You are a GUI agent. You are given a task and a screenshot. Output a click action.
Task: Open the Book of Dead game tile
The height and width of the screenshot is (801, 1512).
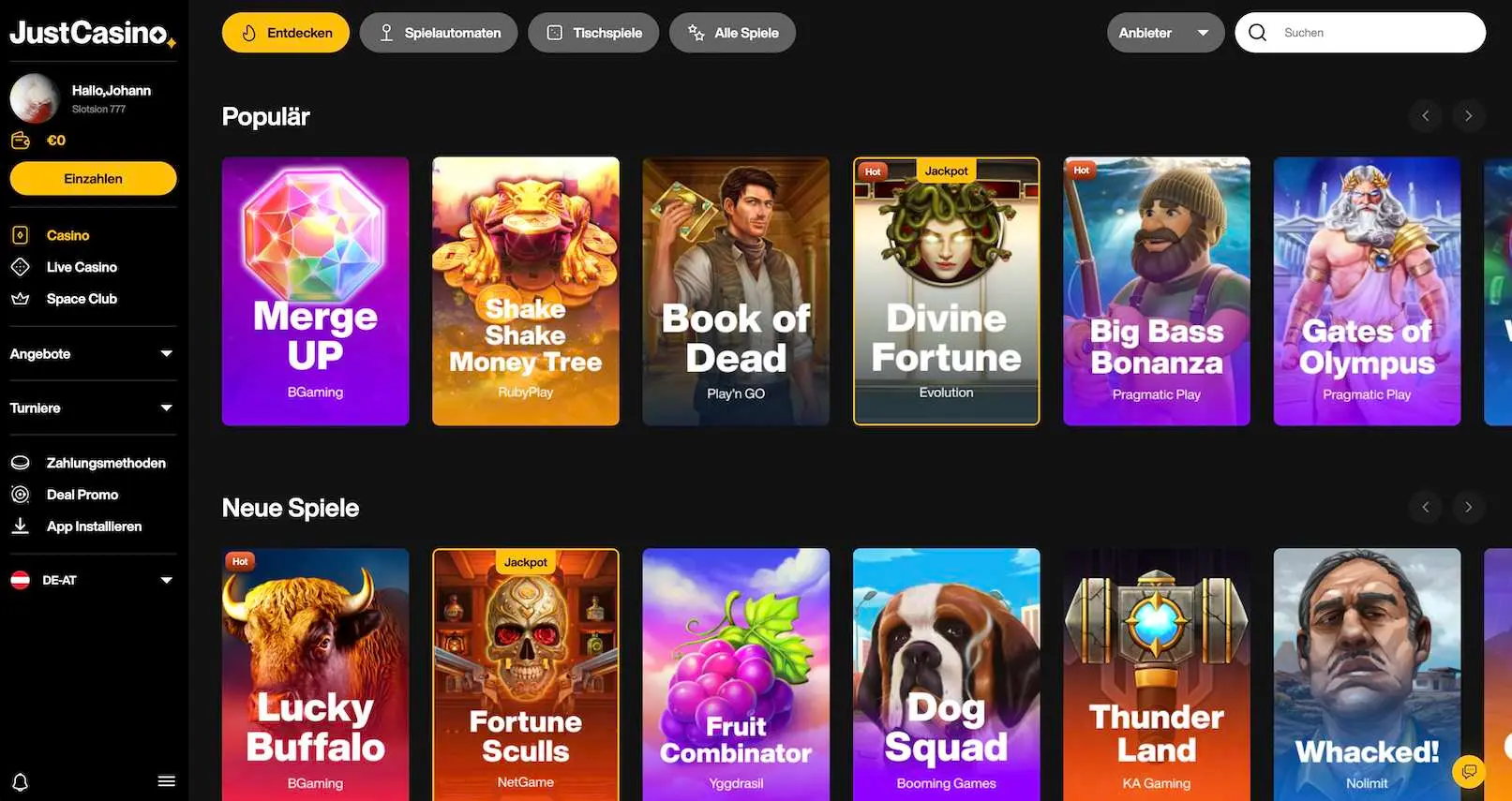(x=736, y=291)
